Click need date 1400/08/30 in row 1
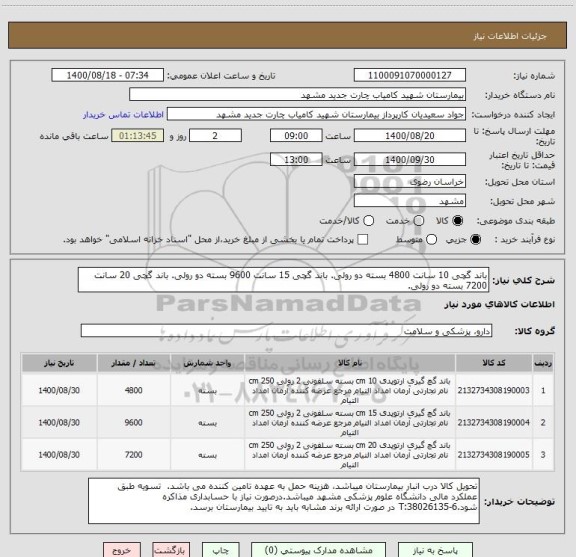 click(59, 390)
